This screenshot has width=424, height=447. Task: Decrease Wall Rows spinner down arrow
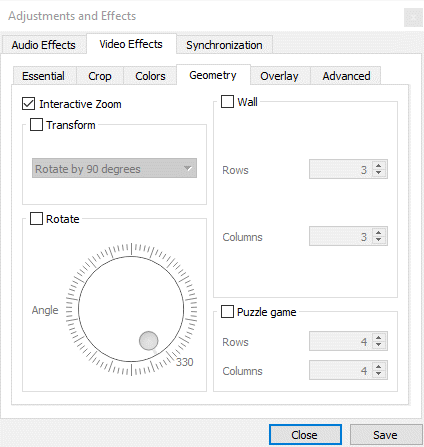[378, 173]
